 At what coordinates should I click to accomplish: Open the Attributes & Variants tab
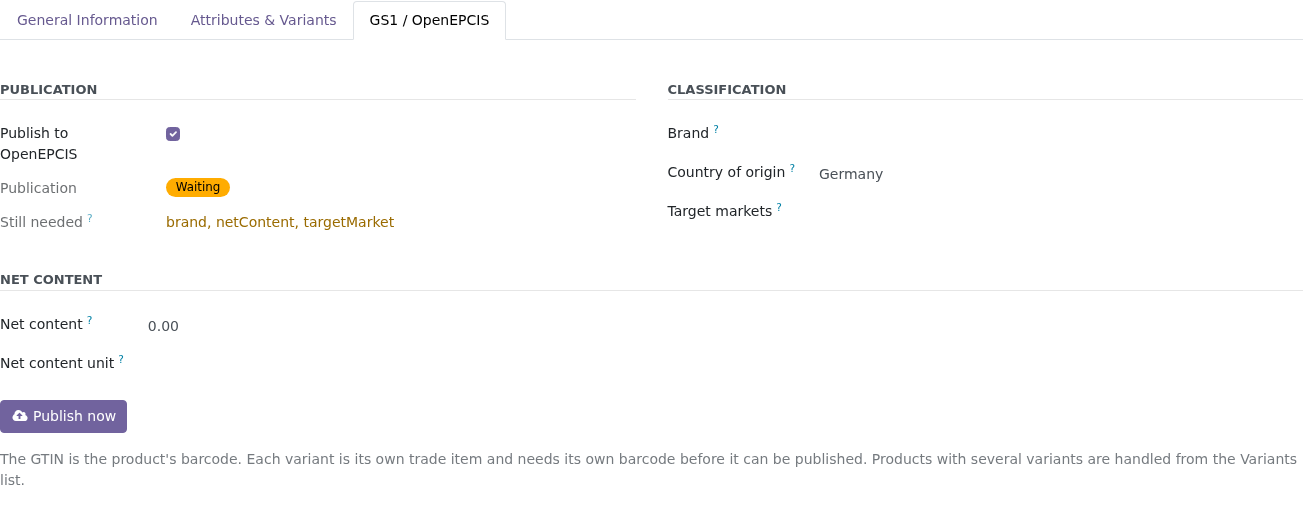click(x=263, y=20)
